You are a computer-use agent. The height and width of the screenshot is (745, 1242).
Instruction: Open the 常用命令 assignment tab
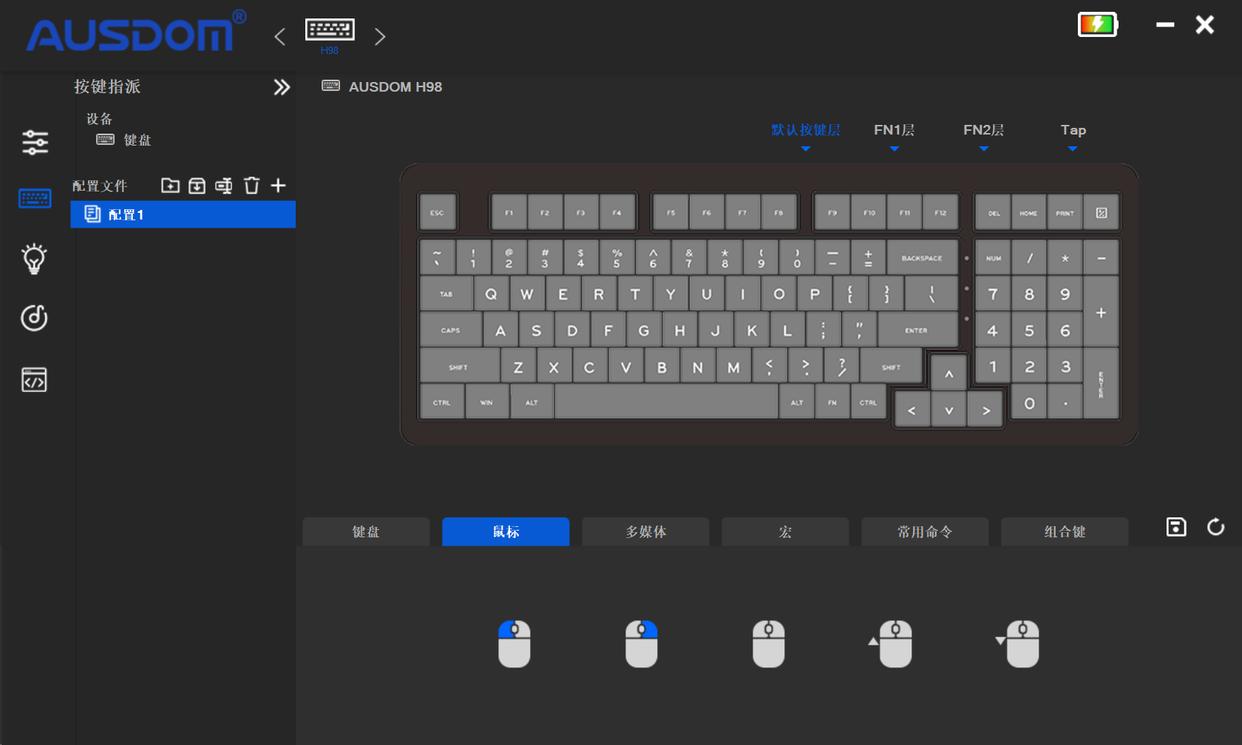925,532
